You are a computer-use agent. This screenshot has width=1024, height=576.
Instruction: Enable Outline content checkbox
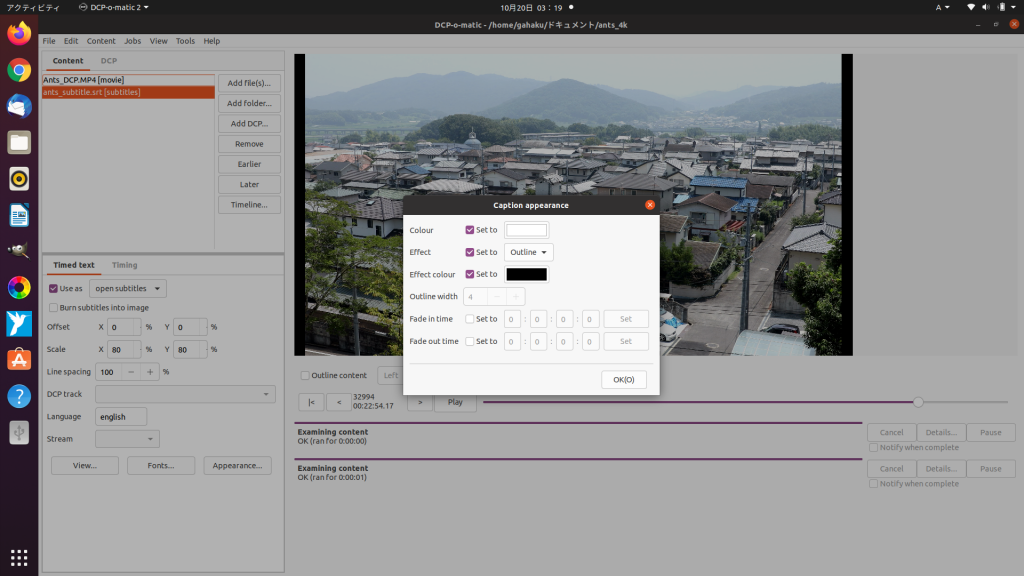(x=305, y=376)
